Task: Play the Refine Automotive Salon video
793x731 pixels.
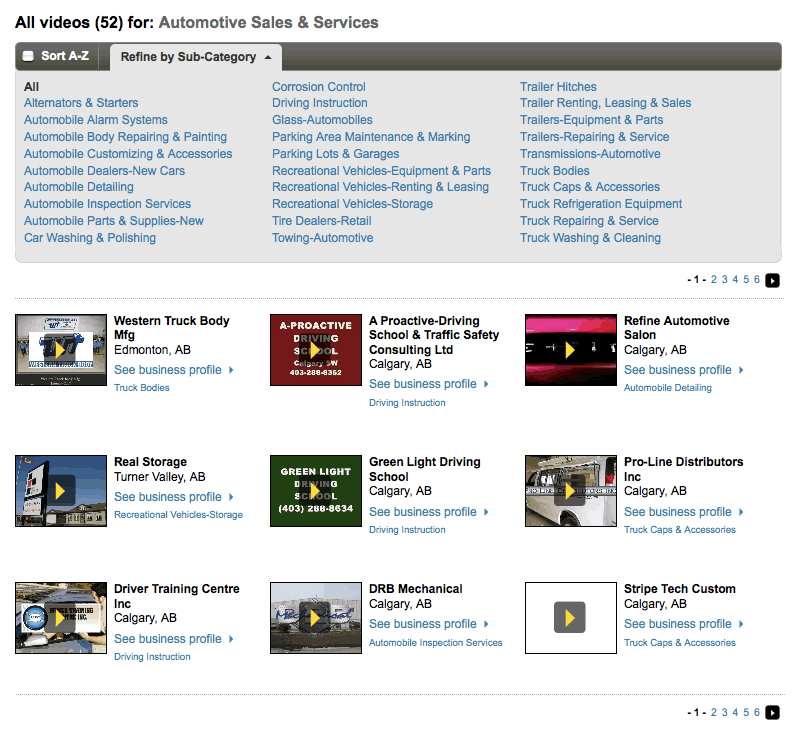Action: [570, 350]
